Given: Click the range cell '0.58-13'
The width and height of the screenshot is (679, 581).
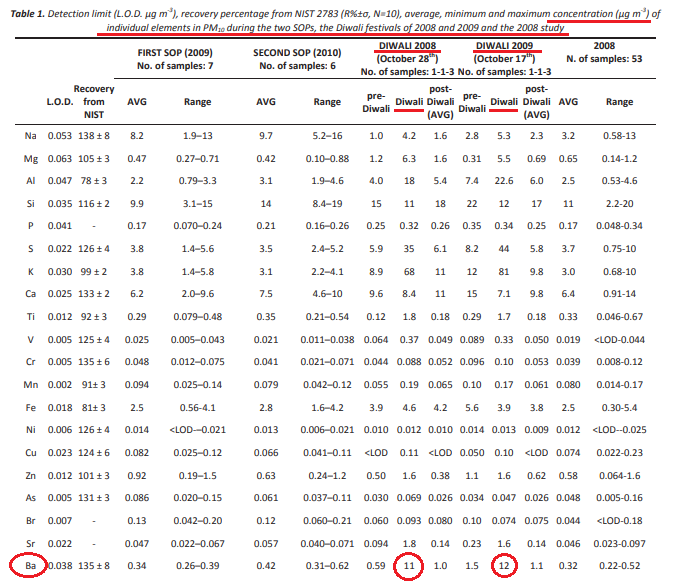Looking at the screenshot, I should pos(619,136).
